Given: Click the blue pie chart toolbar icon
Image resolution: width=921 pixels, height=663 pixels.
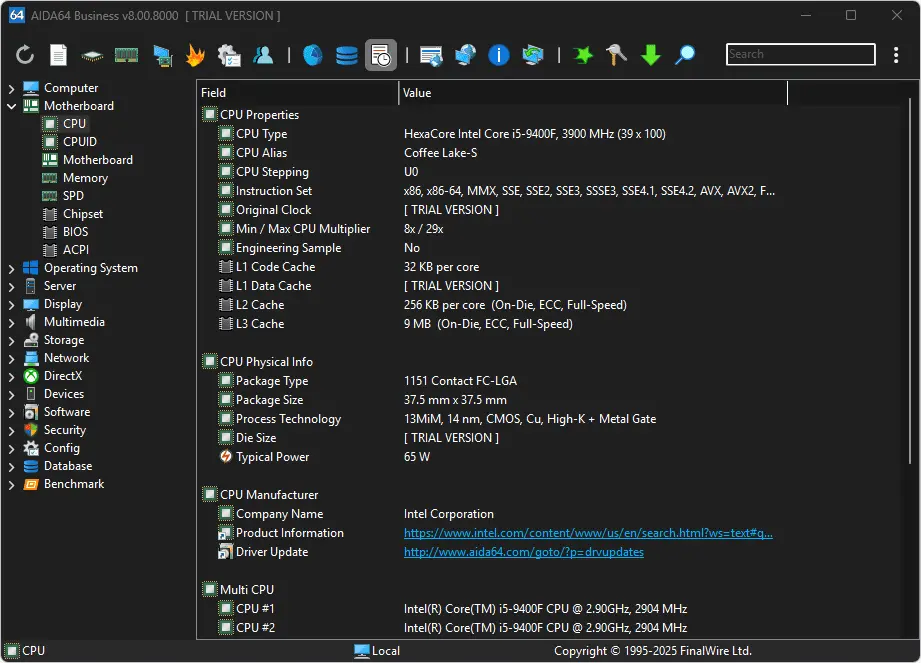Looking at the screenshot, I should point(312,55).
